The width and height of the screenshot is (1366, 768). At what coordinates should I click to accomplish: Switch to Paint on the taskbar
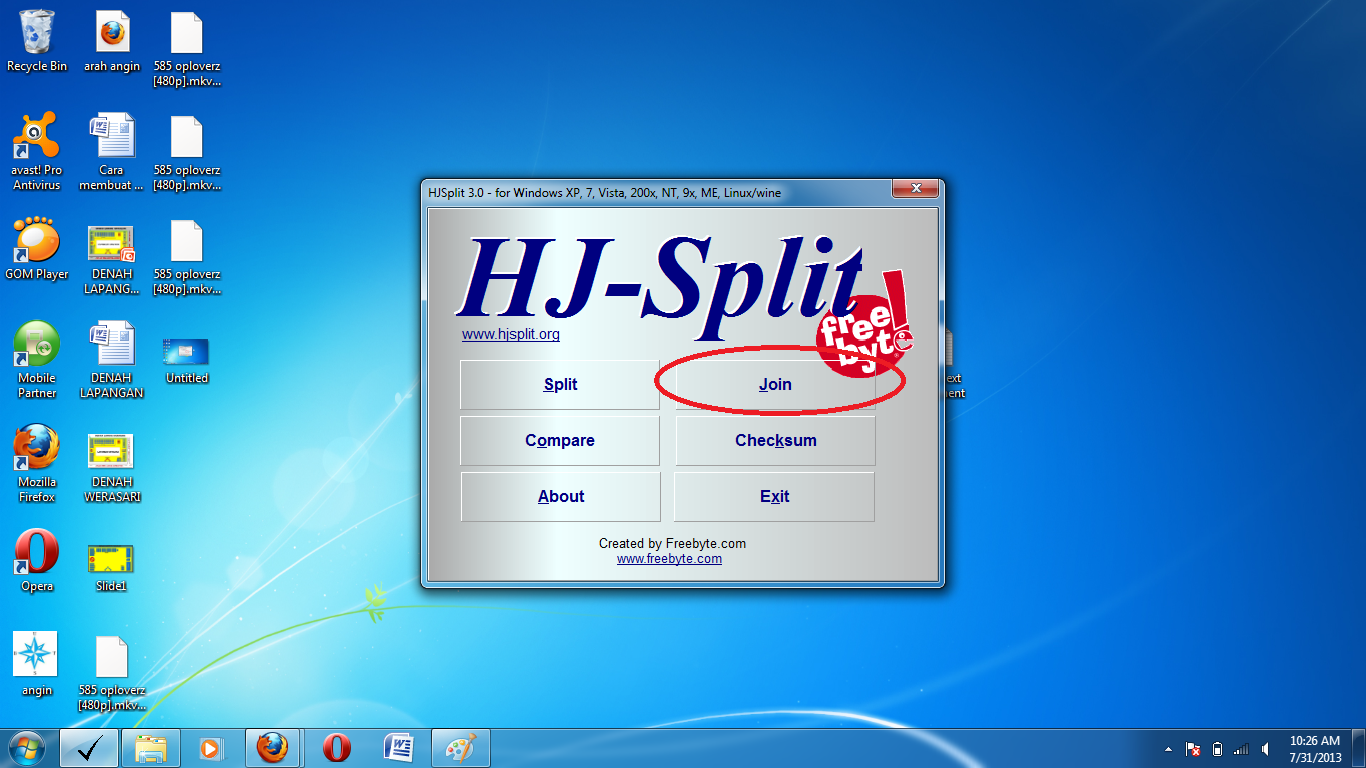click(461, 748)
